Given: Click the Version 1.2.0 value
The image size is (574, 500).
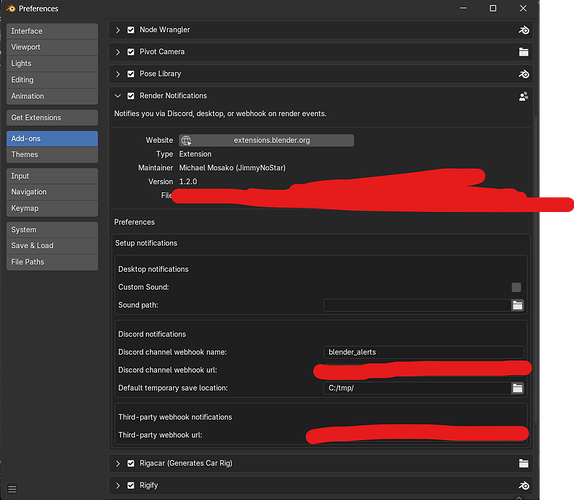Looking at the screenshot, I should point(188,182).
